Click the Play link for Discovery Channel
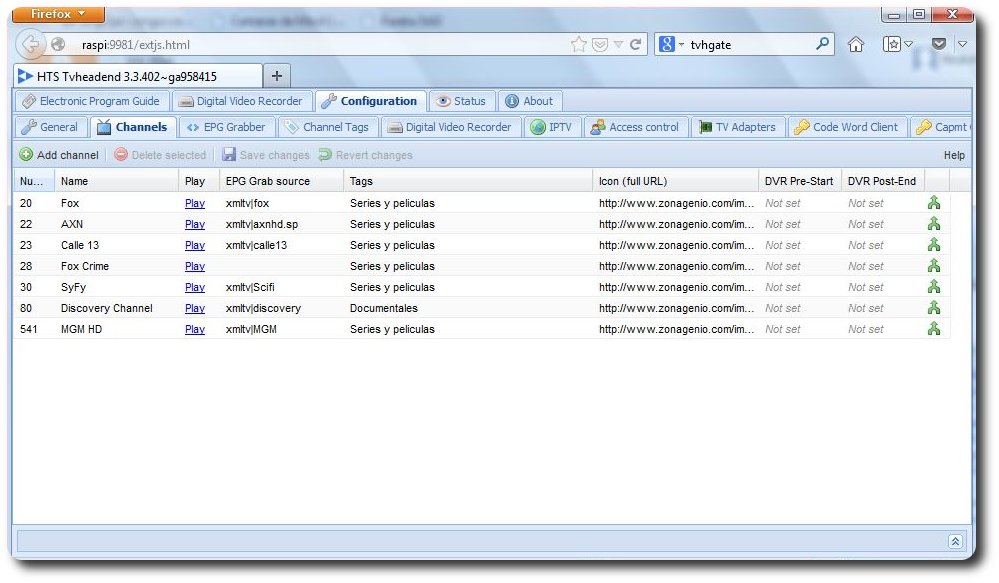This screenshot has width=999, height=583. coord(195,308)
